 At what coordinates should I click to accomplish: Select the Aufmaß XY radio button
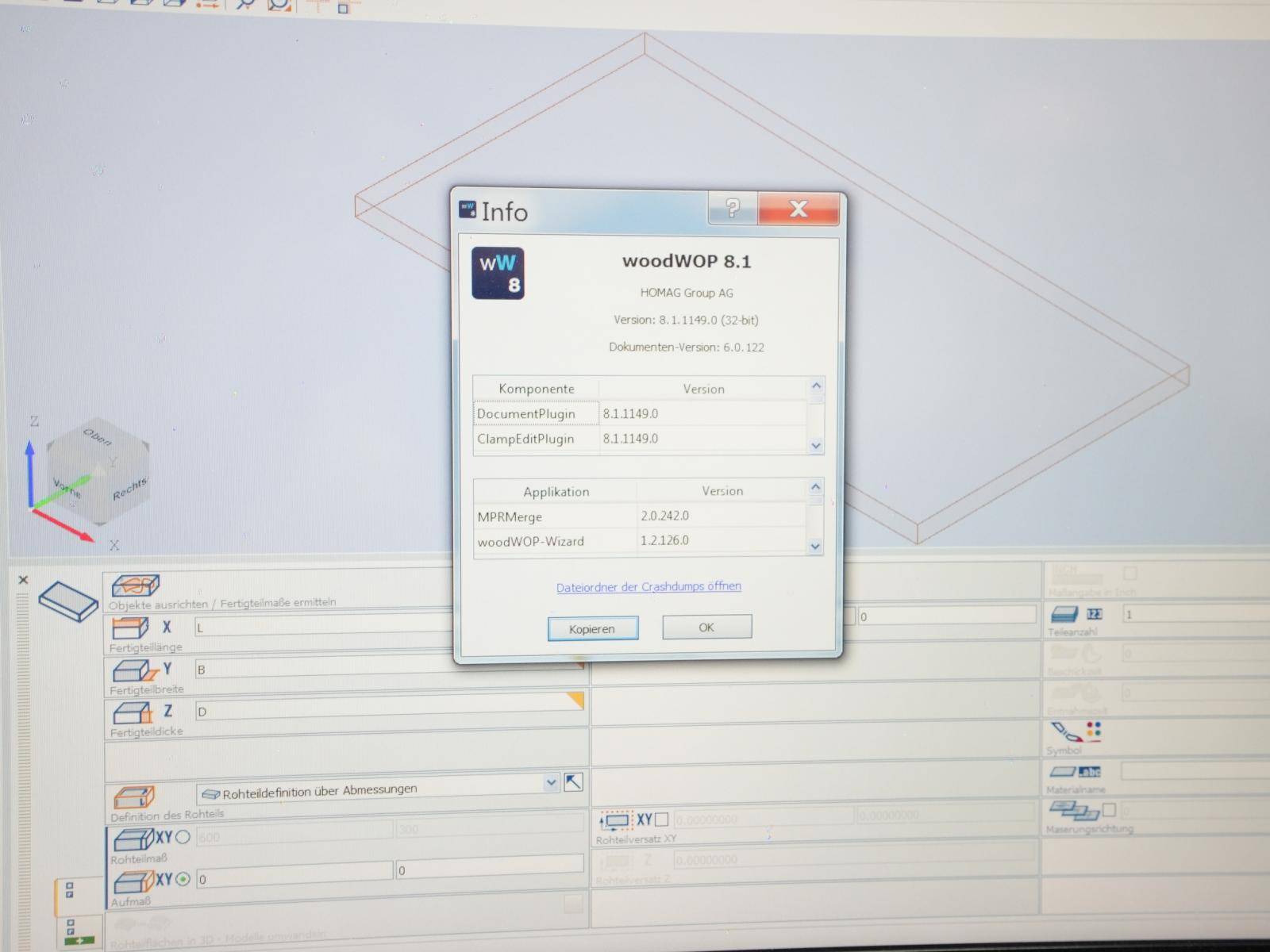coord(183,879)
